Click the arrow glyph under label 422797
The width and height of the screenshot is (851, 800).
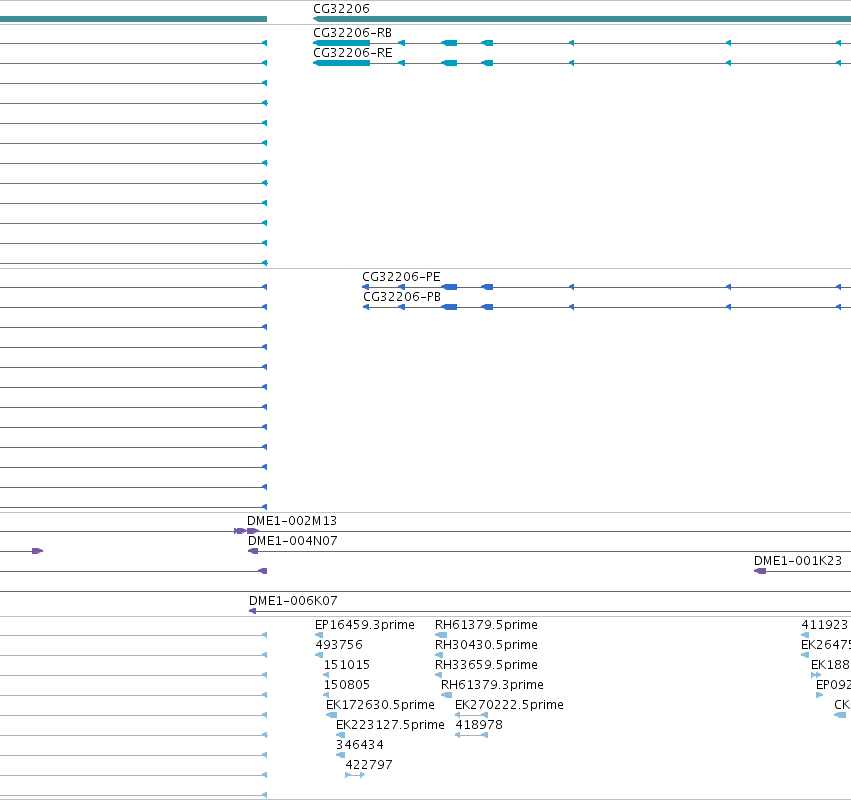pos(355,775)
